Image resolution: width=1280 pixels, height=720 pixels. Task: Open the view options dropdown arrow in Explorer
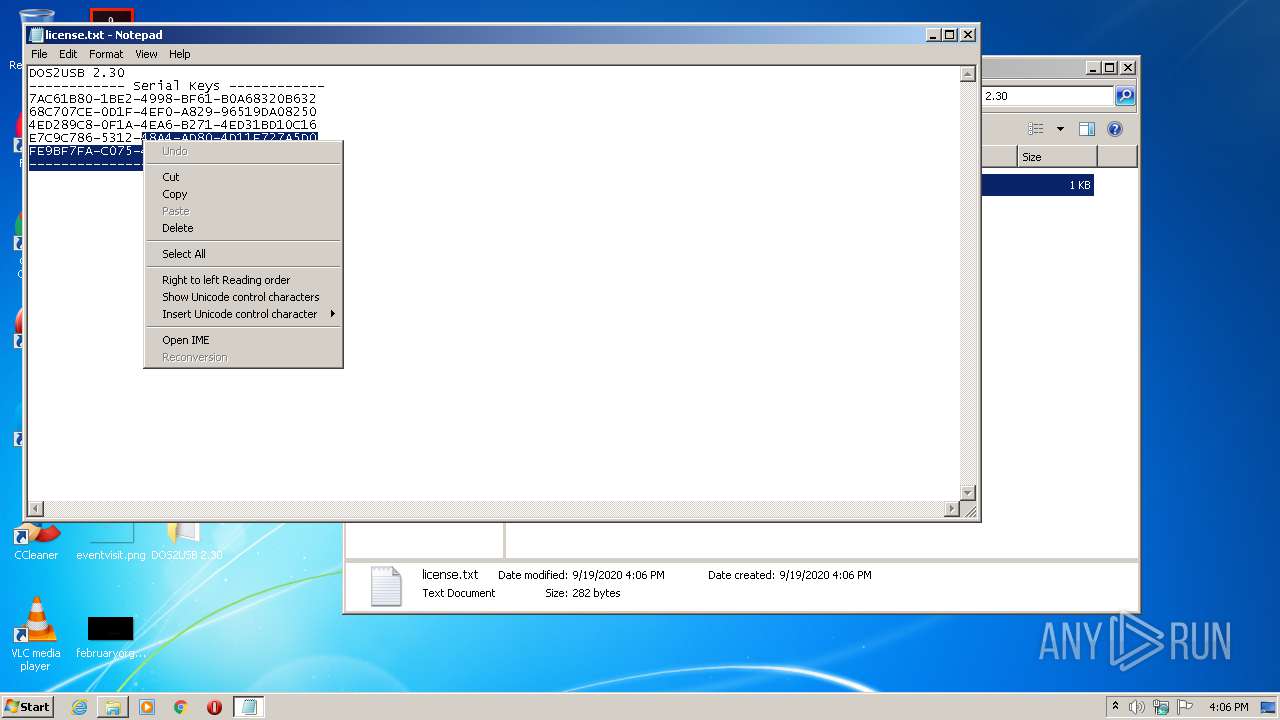pyautogui.click(x=1060, y=129)
